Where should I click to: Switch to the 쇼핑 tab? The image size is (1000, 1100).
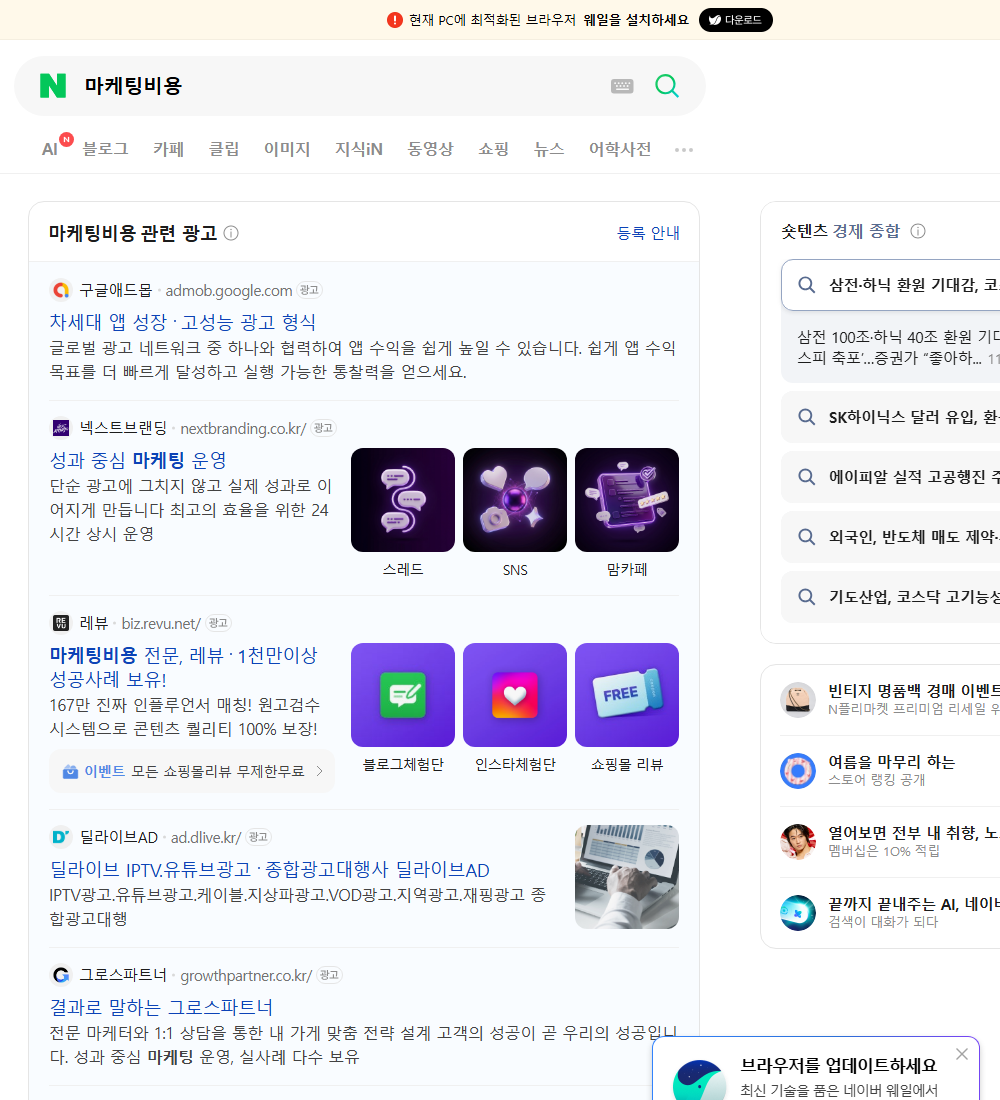point(493,149)
